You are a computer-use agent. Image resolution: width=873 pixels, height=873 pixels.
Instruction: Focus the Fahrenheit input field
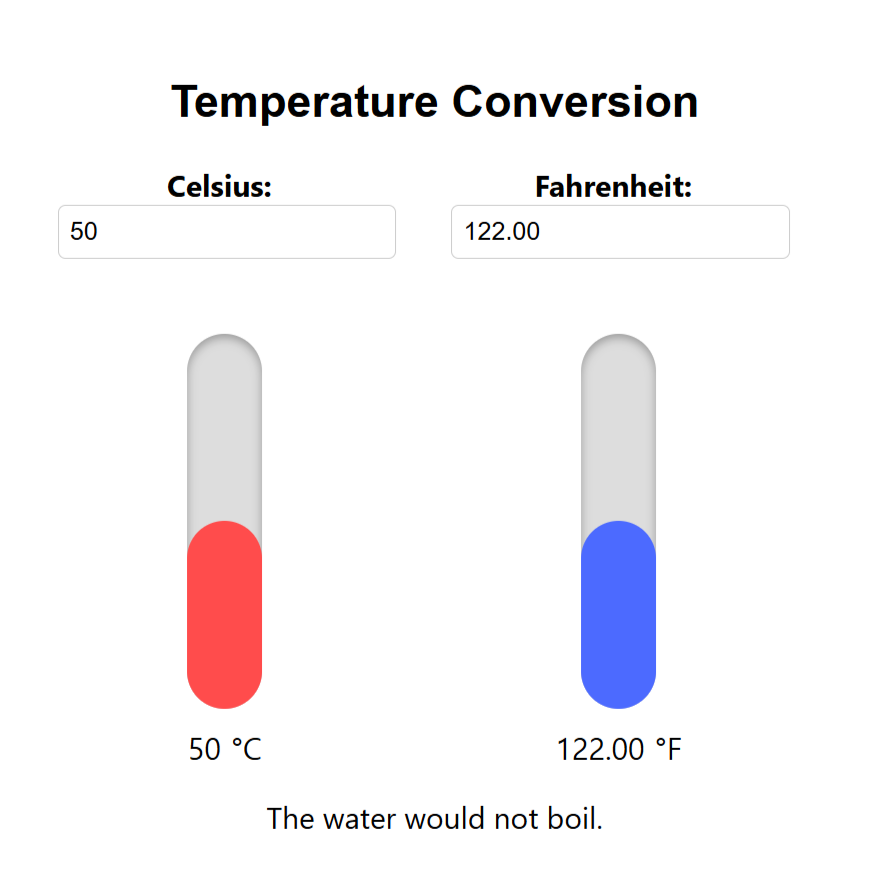(x=620, y=232)
